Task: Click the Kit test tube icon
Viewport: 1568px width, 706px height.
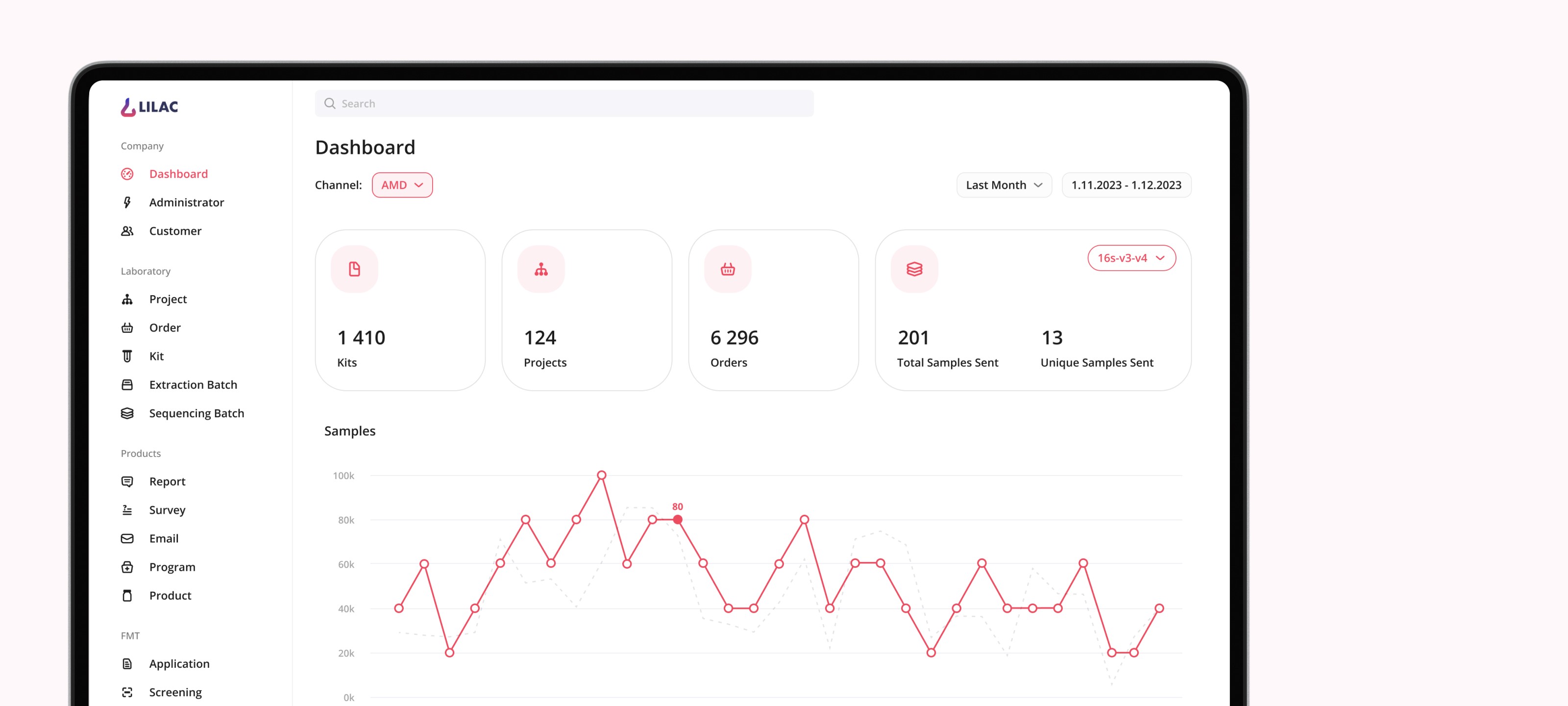Action: pos(127,356)
